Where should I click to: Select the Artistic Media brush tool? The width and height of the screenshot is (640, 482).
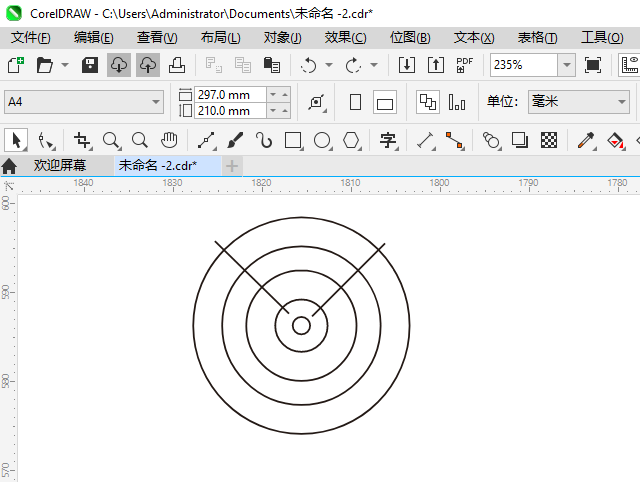point(236,140)
